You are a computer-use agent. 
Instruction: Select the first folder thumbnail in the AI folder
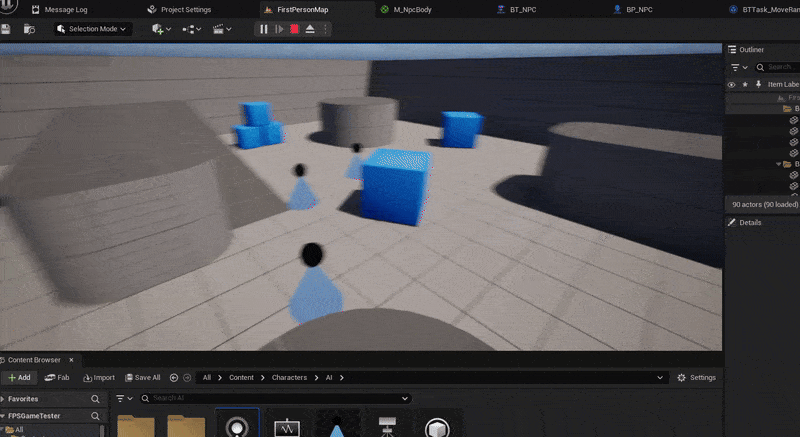click(x=136, y=425)
